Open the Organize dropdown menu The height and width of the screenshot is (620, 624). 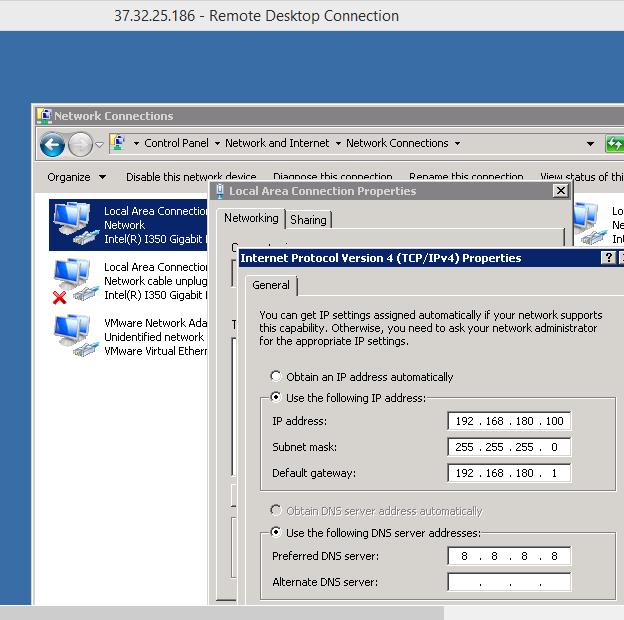click(x=76, y=177)
